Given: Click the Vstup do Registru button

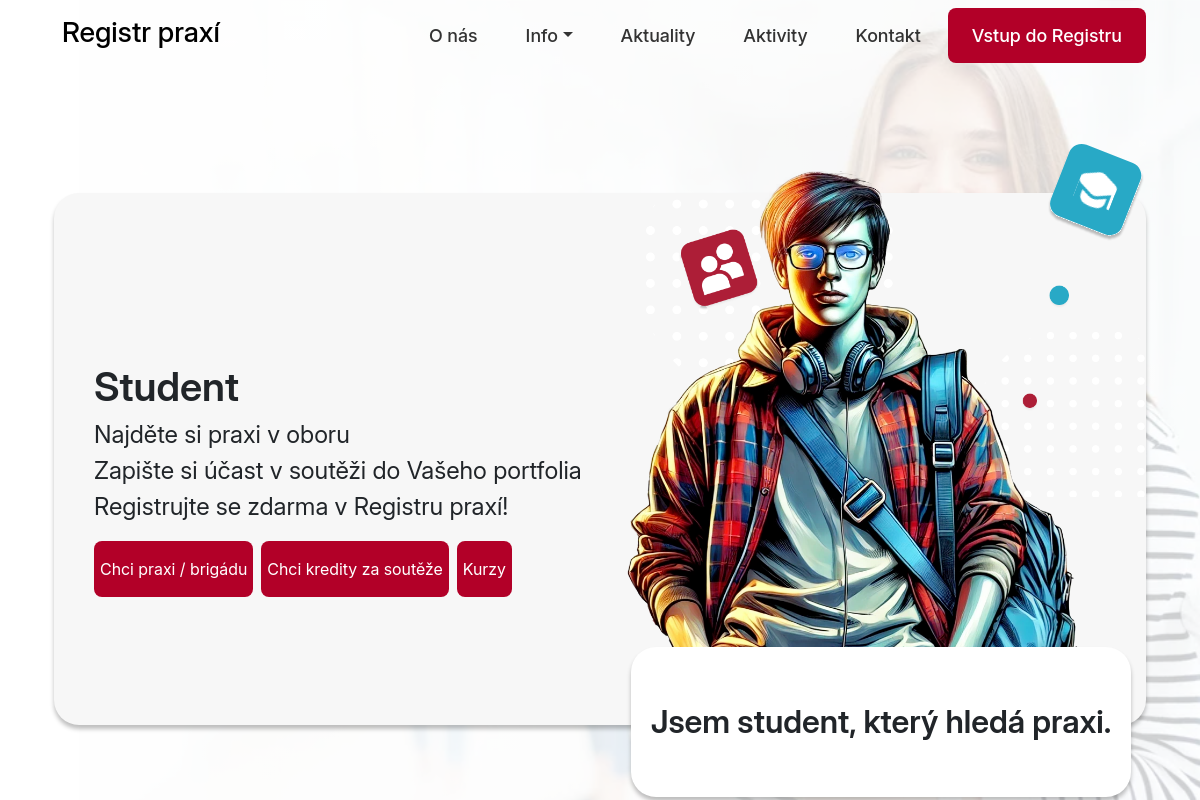Looking at the screenshot, I should (1047, 36).
